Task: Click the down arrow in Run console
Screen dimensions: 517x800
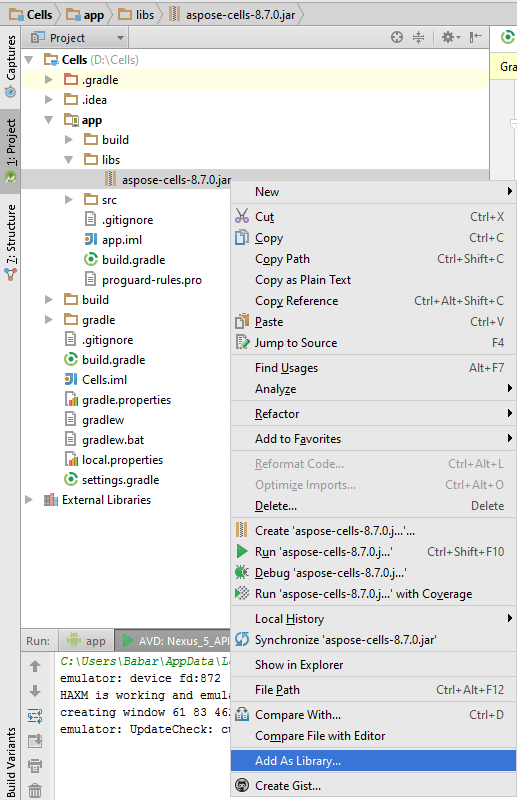Action: point(35,691)
